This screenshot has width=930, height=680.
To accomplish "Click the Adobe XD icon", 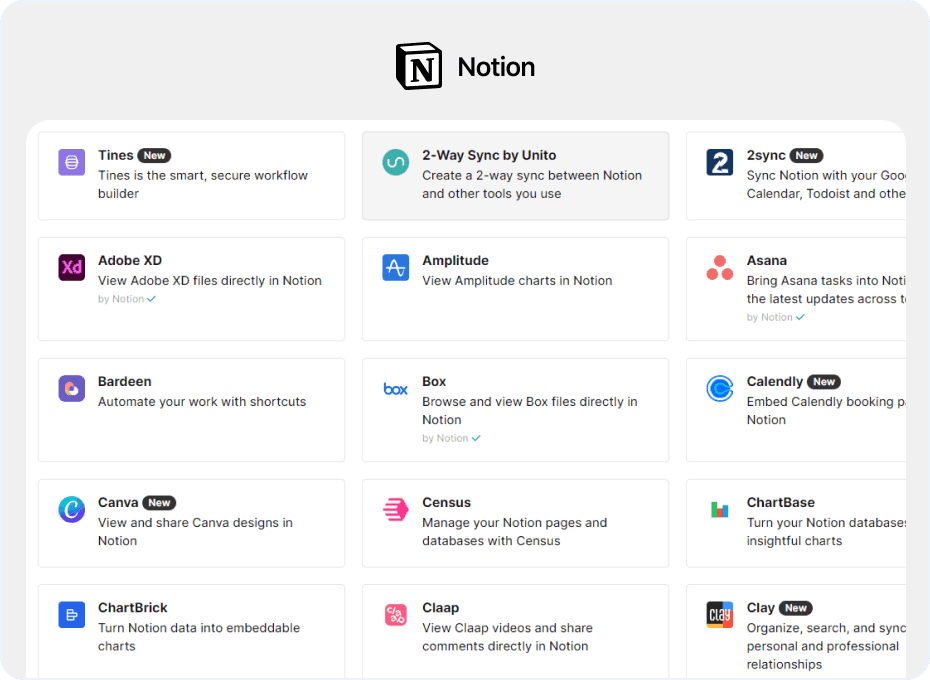I will 71,267.
